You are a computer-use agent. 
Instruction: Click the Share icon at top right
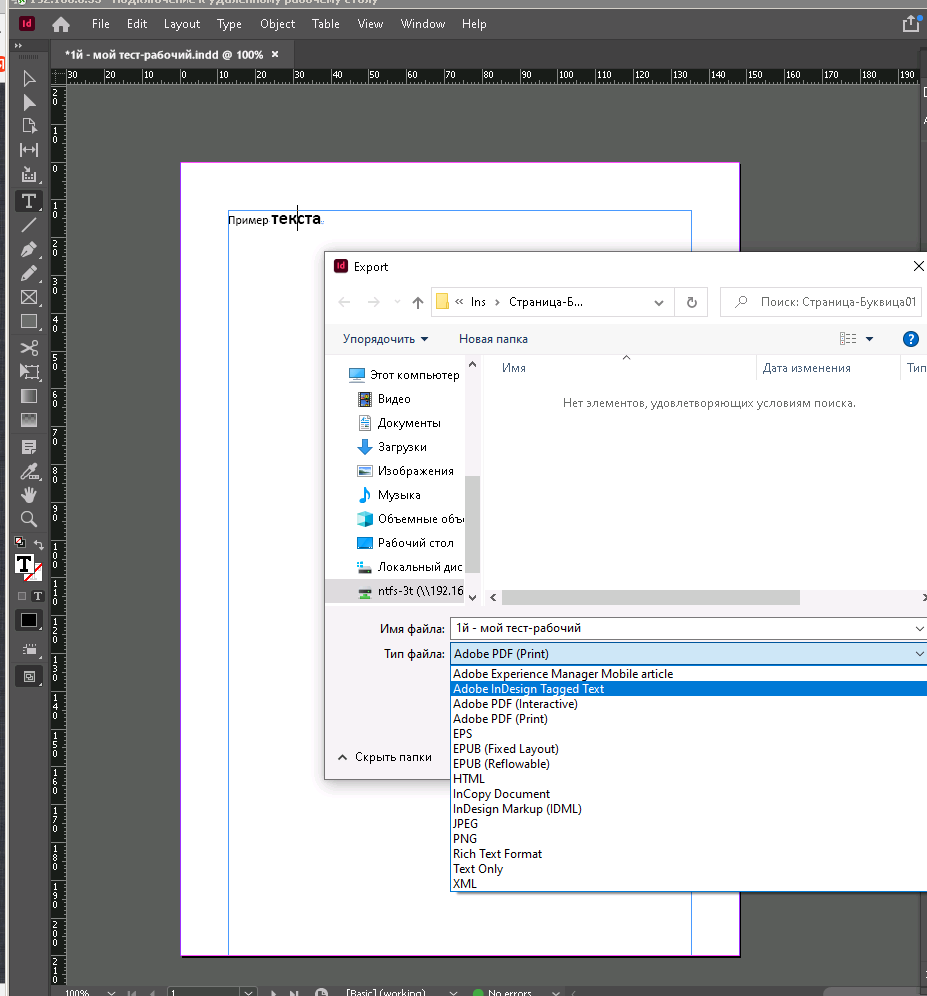click(911, 24)
